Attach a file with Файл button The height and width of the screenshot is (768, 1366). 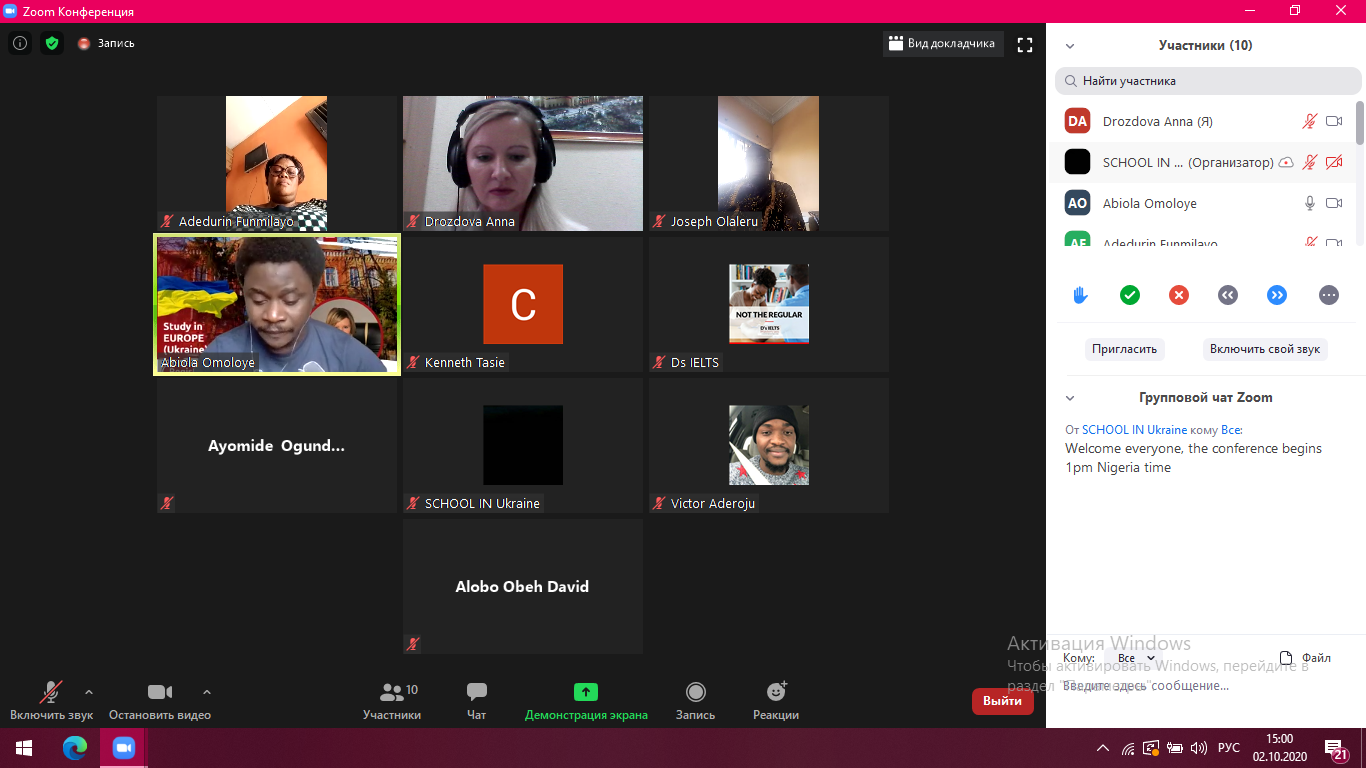(1306, 658)
